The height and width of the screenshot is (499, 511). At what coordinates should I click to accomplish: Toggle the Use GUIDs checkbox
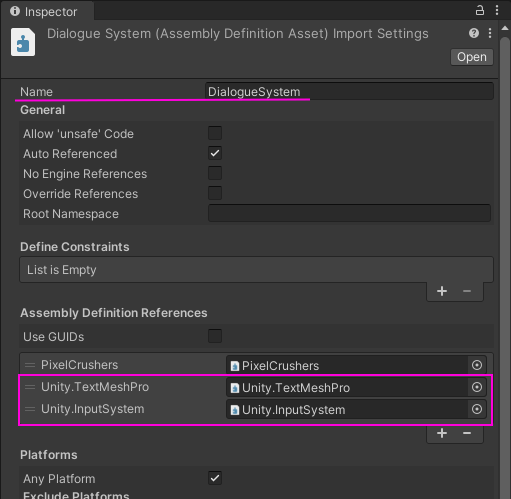pyautogui.click(x=215, y=336)
